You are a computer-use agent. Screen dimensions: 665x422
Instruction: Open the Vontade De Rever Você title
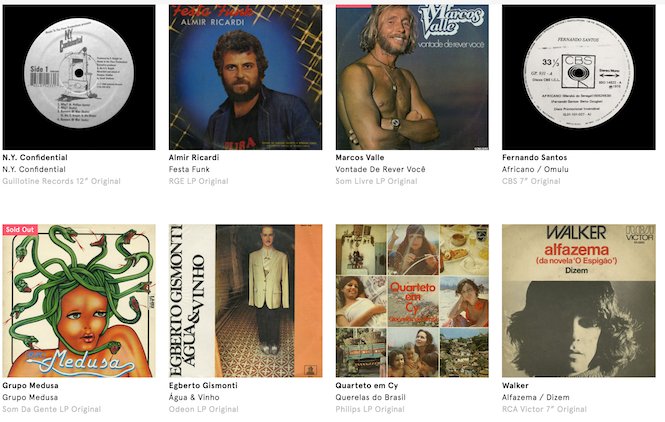coord(380,169)
